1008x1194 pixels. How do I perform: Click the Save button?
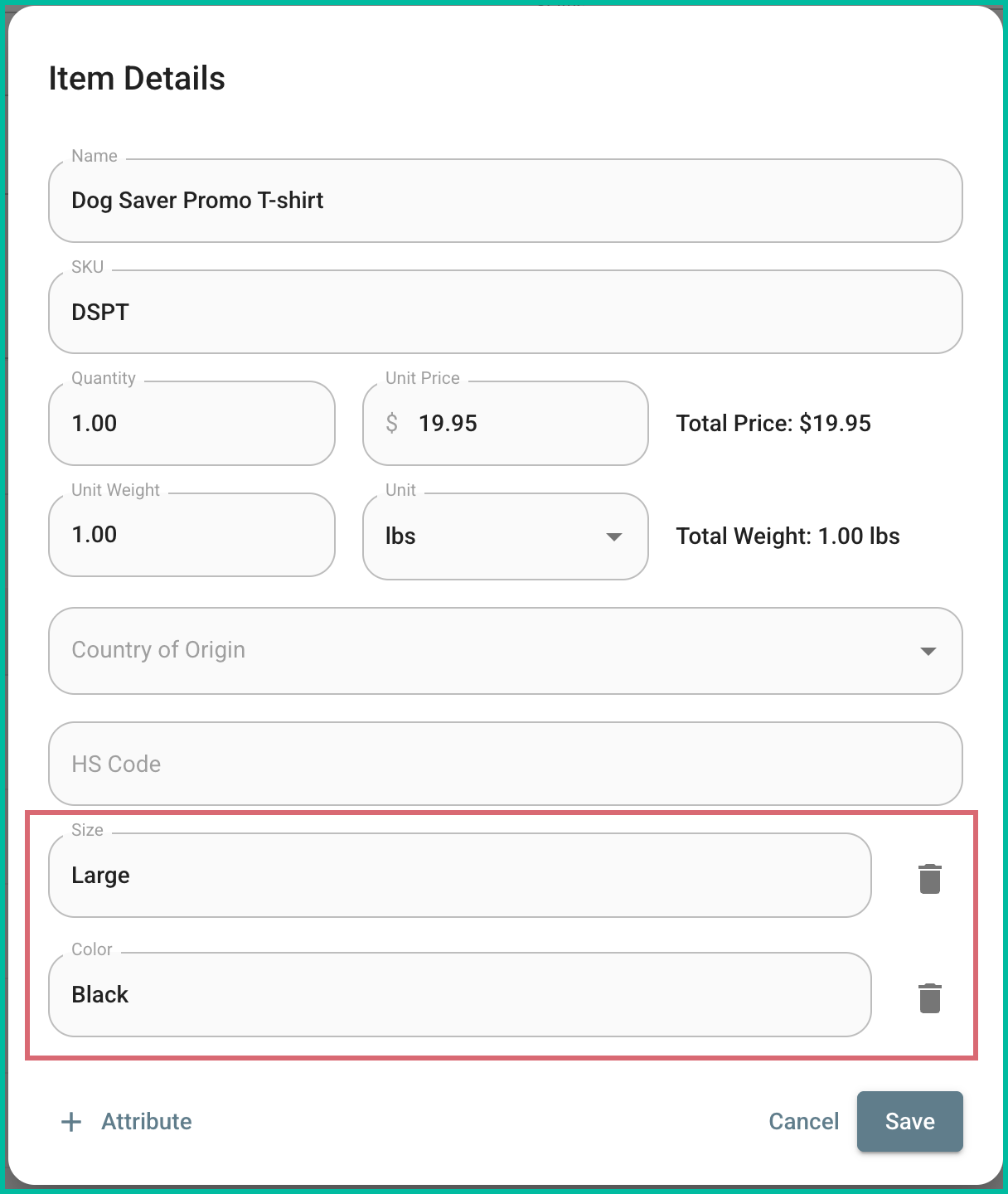point(909,1121)
